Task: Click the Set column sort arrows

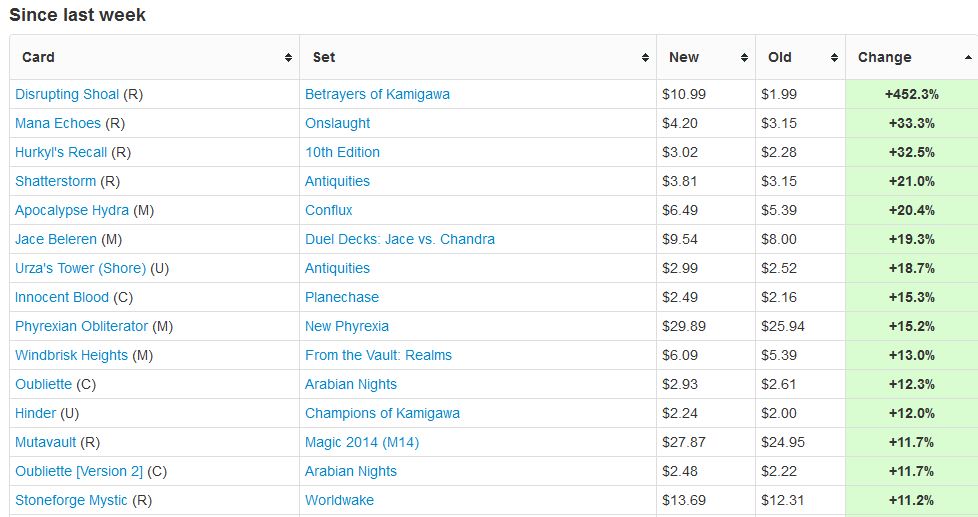Action: [x=645, y=58]
